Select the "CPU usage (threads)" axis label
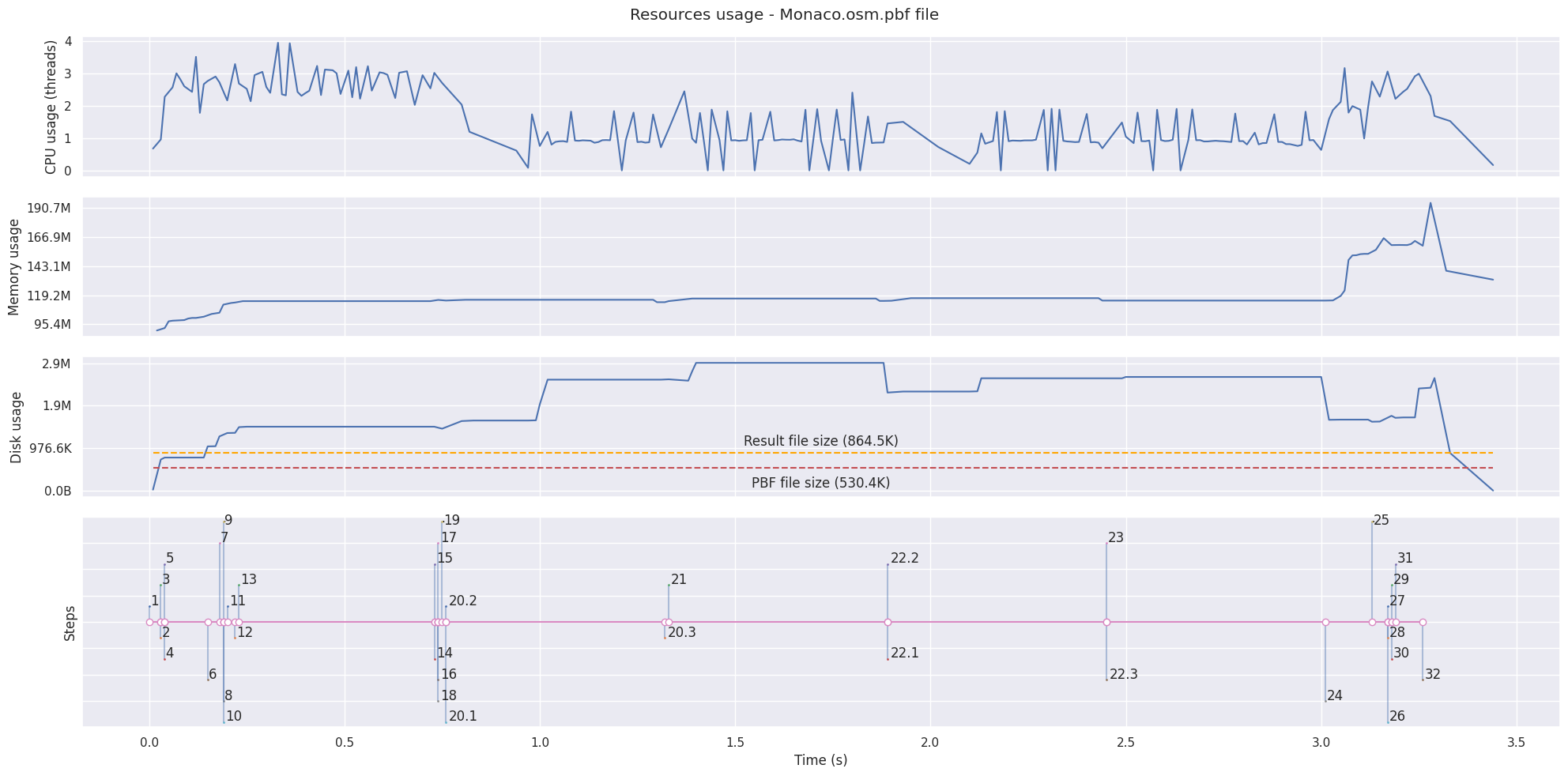This screenshot has height=776, width=1568. click(51, 107)
